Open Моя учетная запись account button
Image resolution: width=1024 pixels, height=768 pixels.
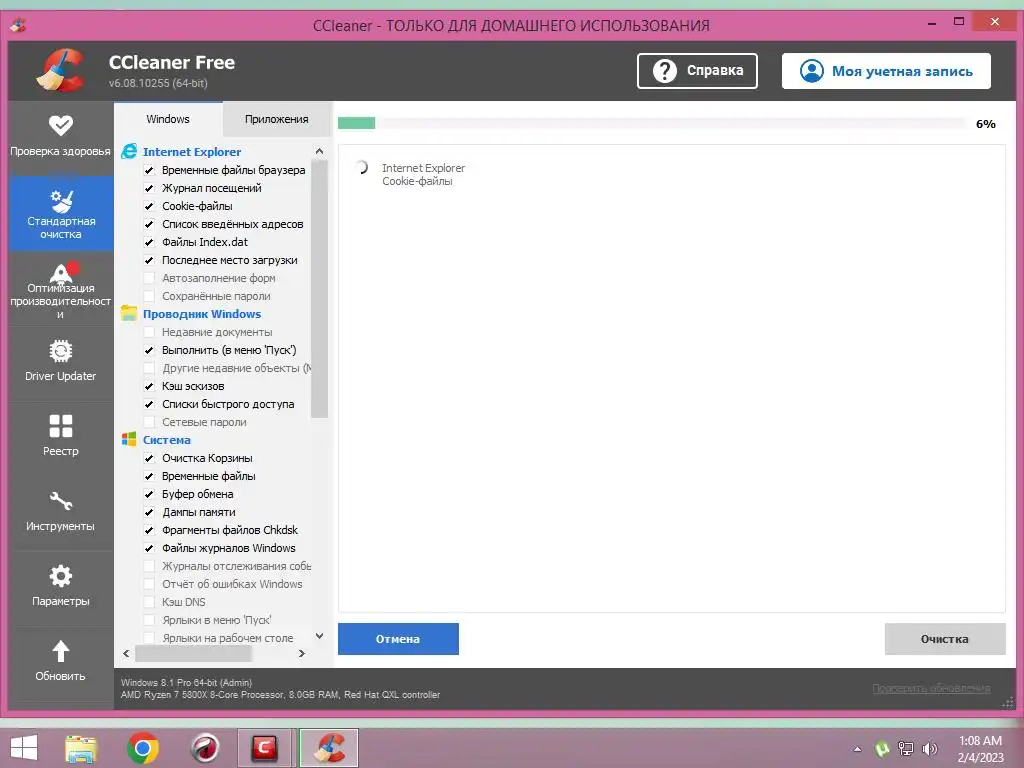[886, 71]
